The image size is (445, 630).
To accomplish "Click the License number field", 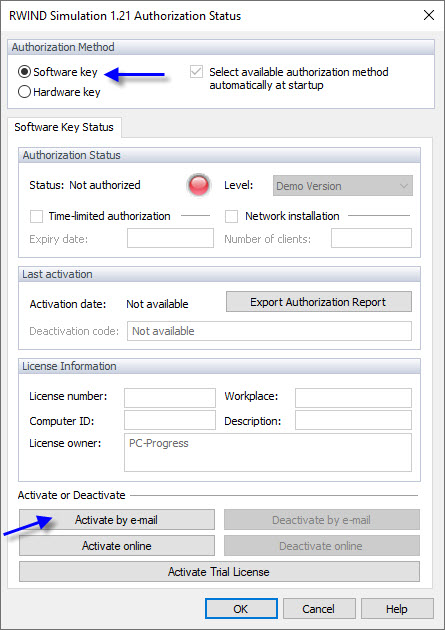I will (169, 398).
